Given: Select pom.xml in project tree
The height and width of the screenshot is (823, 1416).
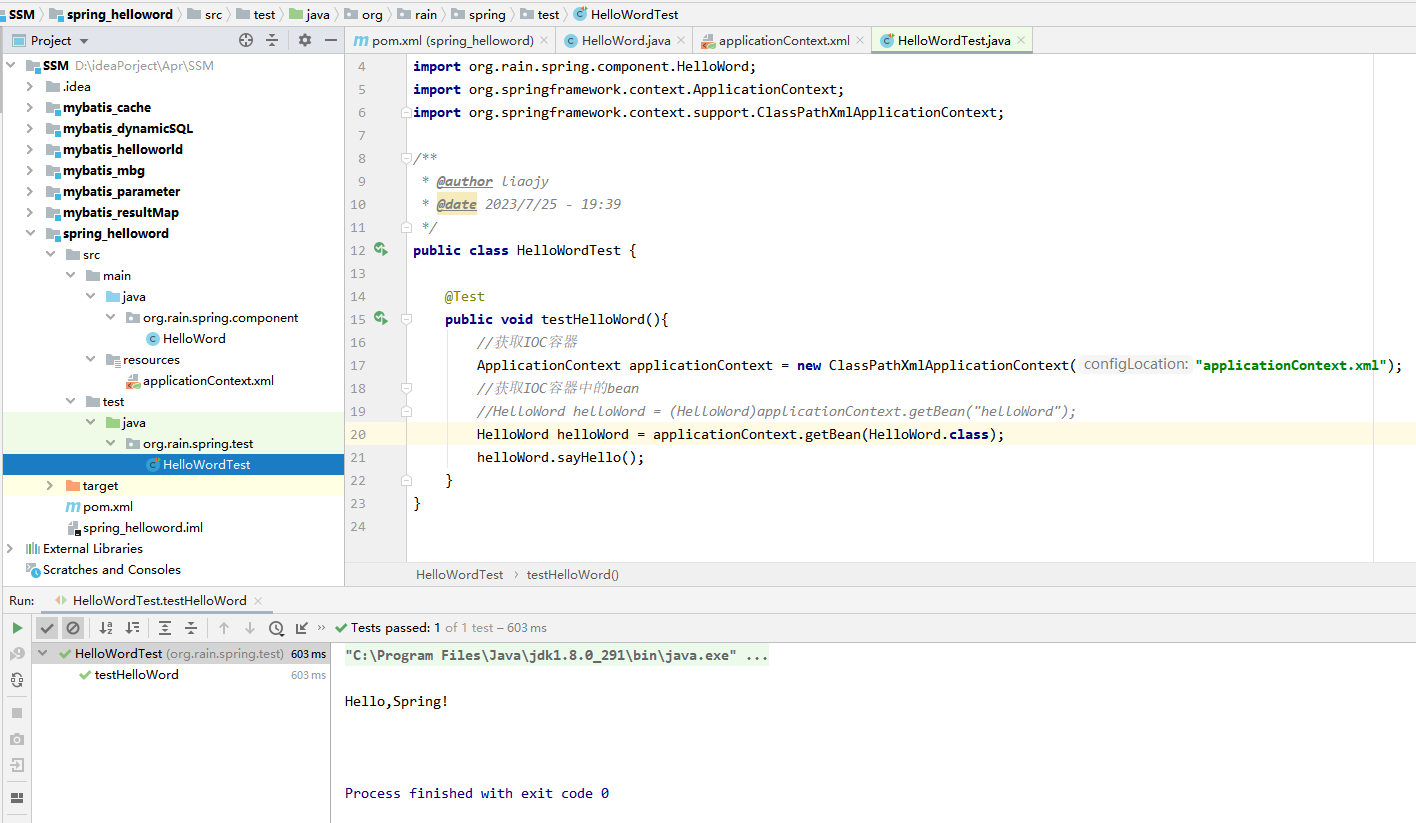Looking at the screenshot, I should point(108,507).
